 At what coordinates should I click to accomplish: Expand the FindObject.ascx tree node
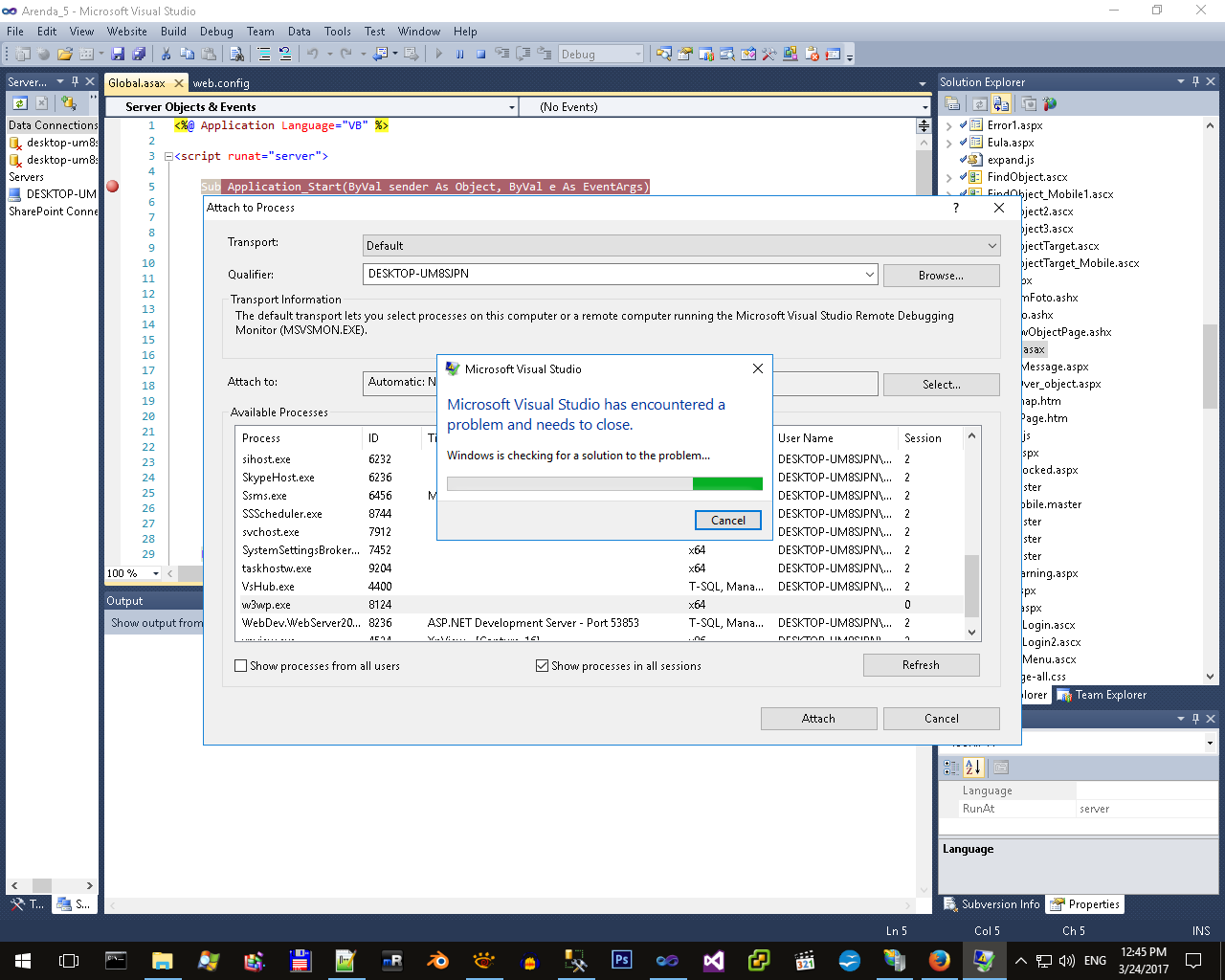click(x=948, y=177)
